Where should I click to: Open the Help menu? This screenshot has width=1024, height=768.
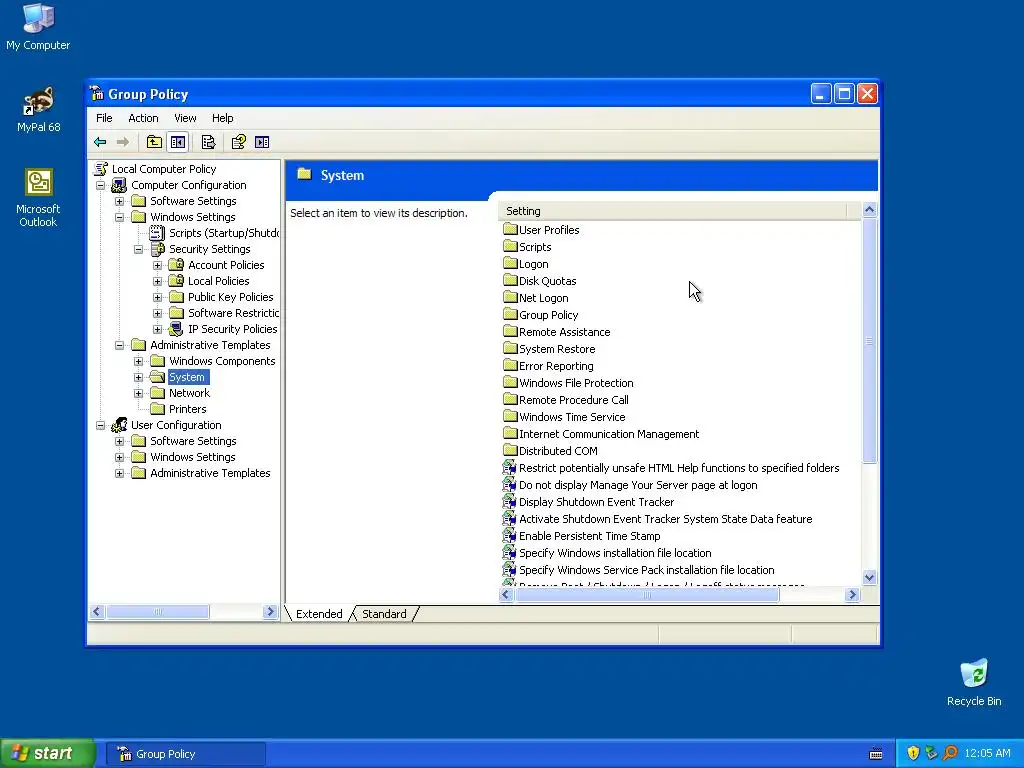222,118
